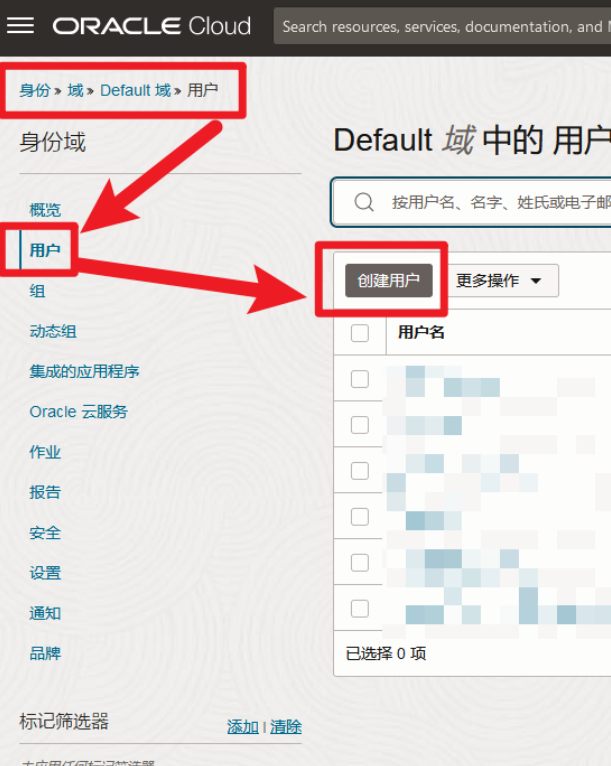Open 安全 settings in sidebar
The height and width of the screenshot is (766, 611).
[45, 533]
